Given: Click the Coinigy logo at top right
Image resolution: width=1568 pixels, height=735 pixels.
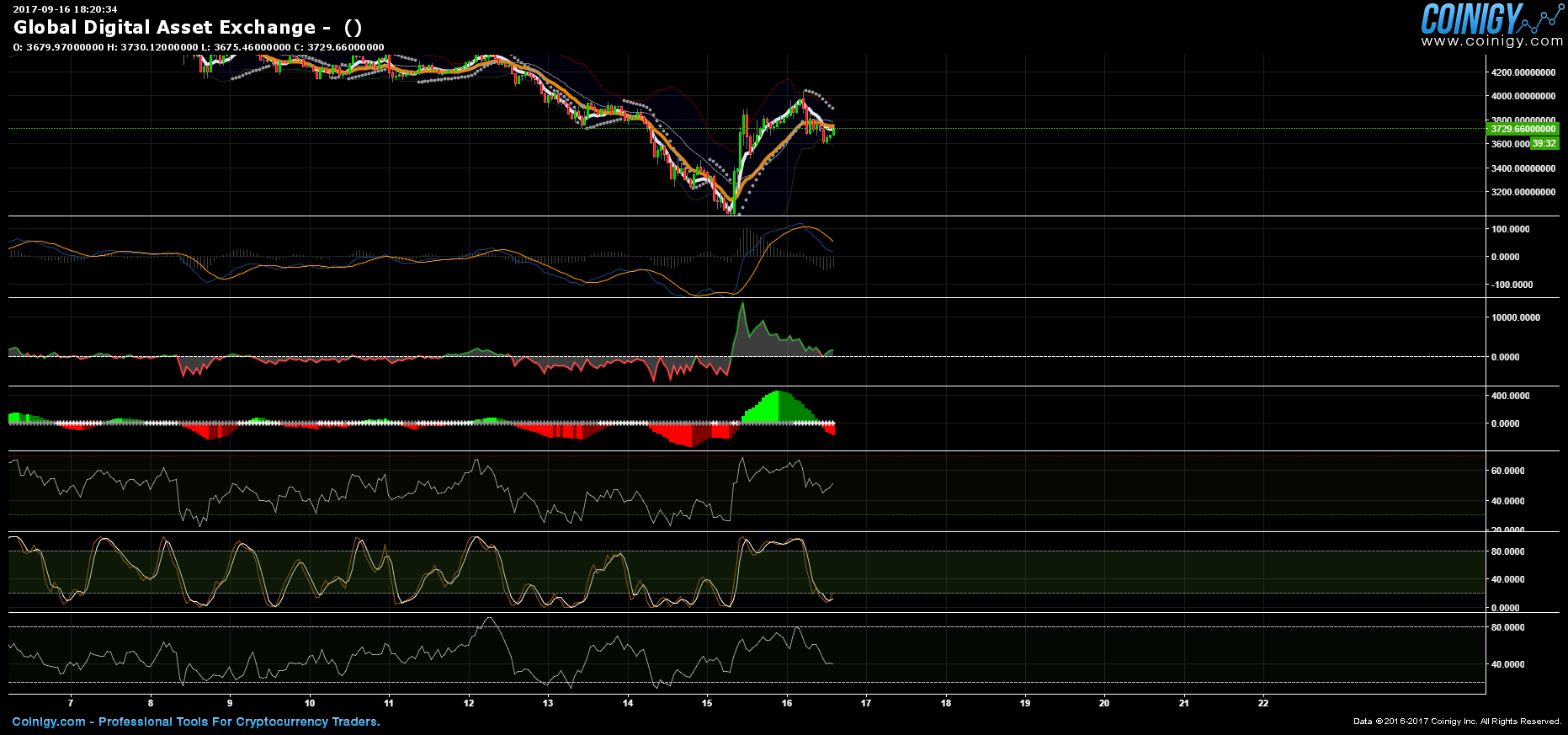Looking at the screenshot, I should tap(1491, 19).
